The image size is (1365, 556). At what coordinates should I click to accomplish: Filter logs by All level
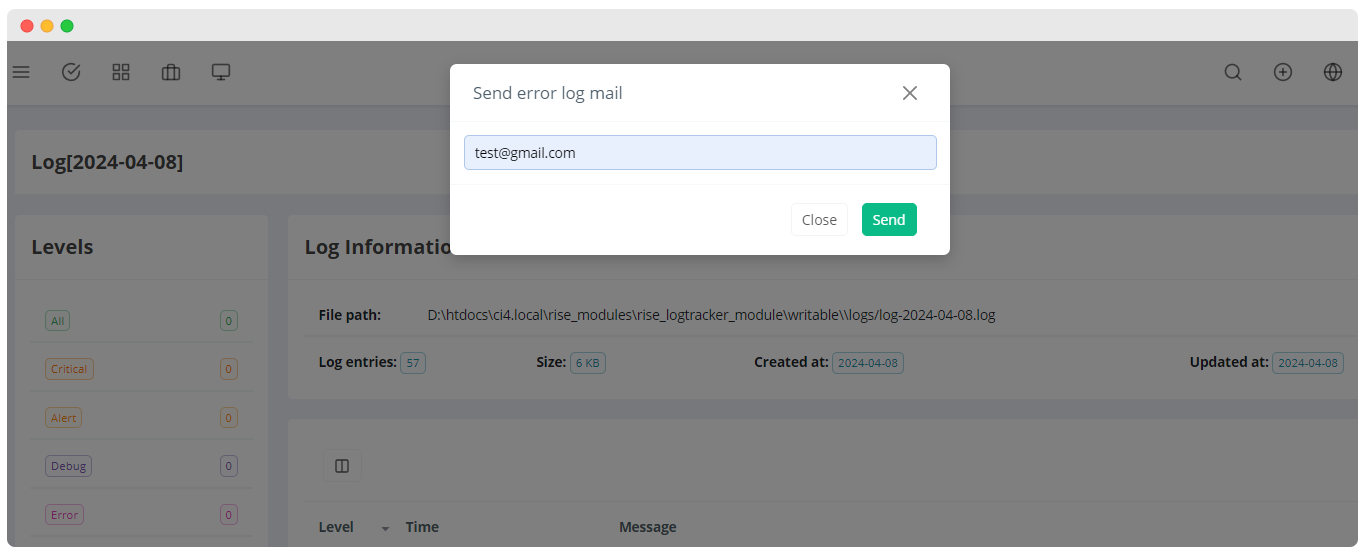point(58,321)
